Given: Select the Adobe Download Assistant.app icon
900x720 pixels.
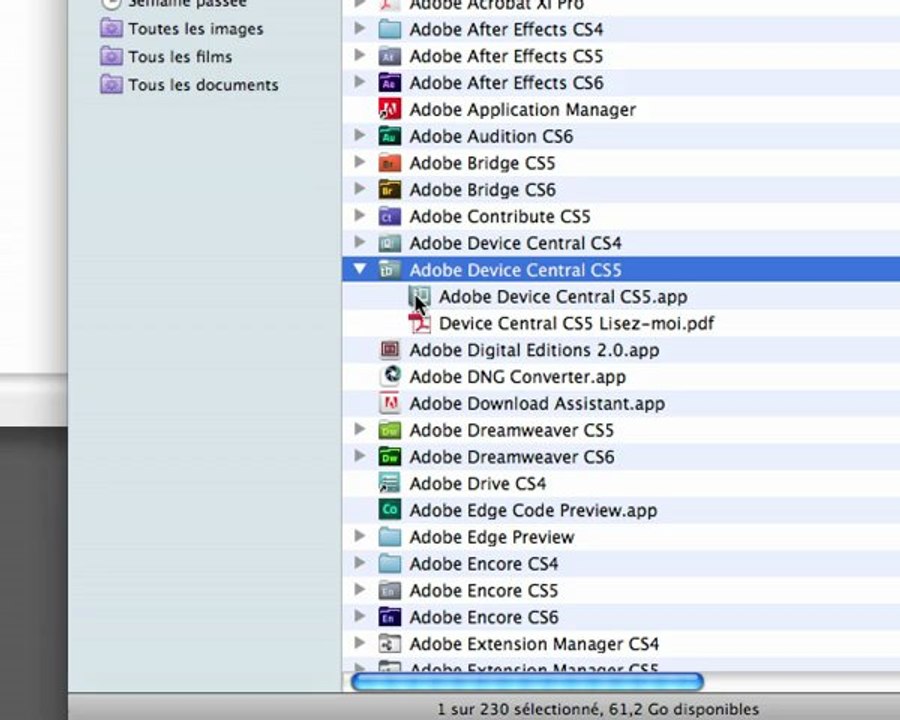Looking at the screenshot, I should pyautogui.click(x=390, y=403).
